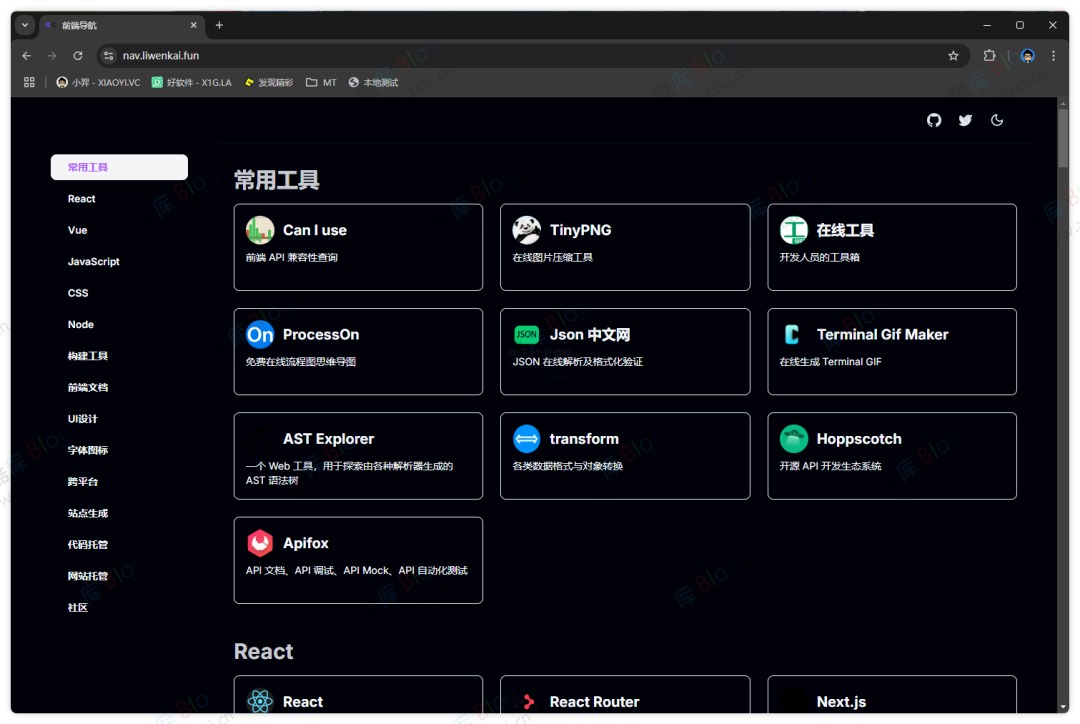Open the GitHub icon in the page header
1080x724 pixels.
[x=934, y=120]
